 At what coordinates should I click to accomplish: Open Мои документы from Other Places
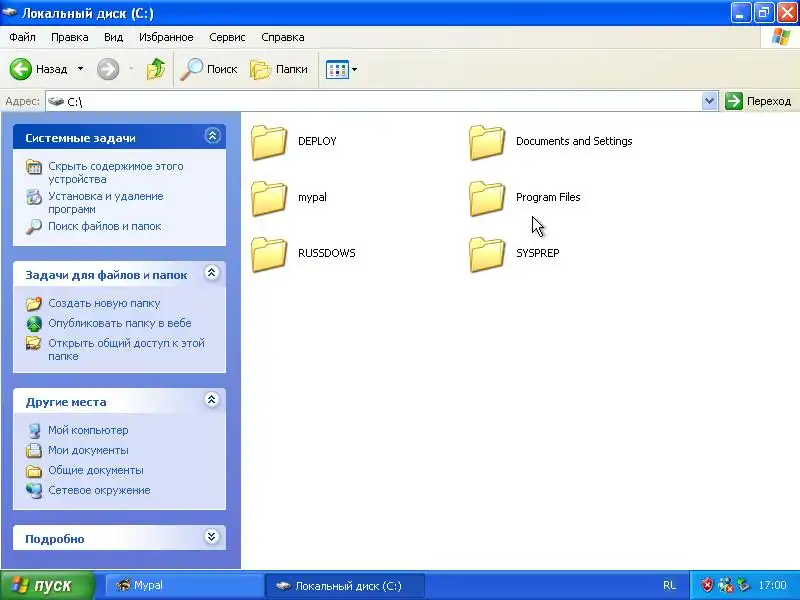[88, 450]
